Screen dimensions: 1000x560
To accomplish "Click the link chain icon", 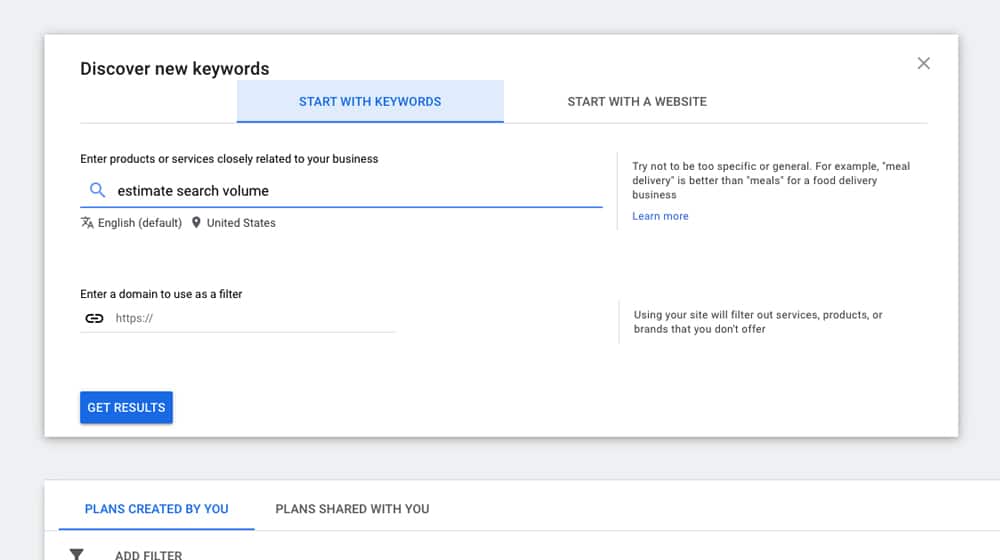I will click(x=94, y=318).
